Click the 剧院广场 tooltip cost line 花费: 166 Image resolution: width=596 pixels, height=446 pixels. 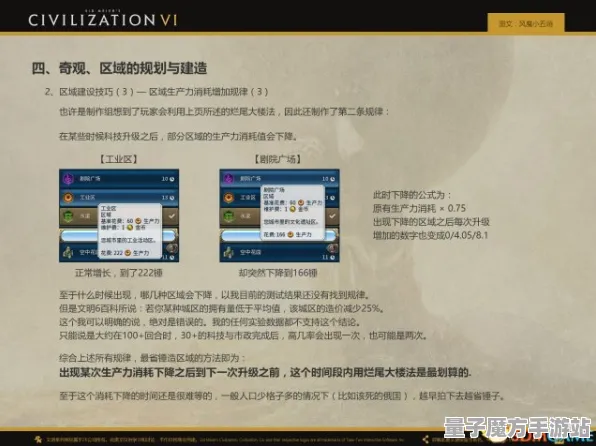click(288, 235)
